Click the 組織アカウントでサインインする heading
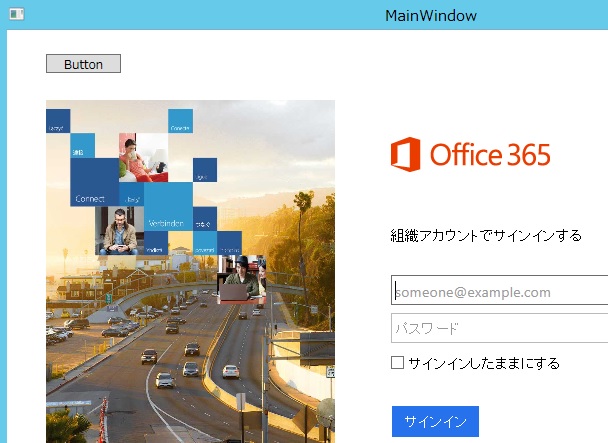 click(486, 235)
